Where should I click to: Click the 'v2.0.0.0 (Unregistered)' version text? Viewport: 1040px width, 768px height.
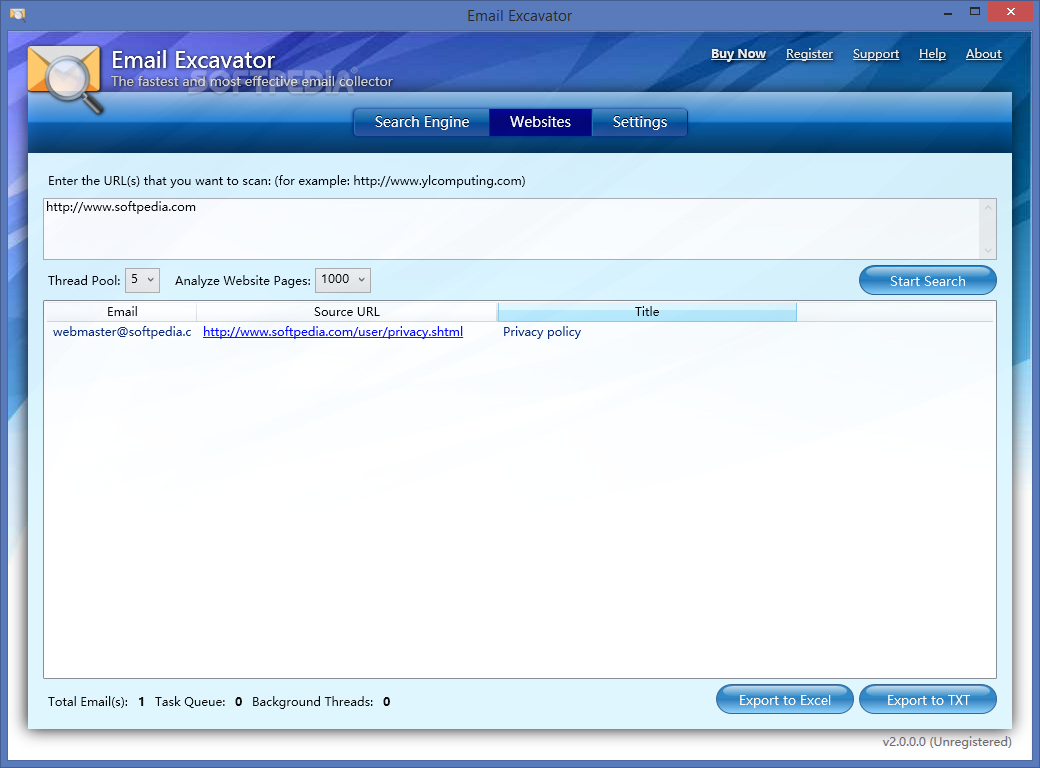click(x=946, y=741)
